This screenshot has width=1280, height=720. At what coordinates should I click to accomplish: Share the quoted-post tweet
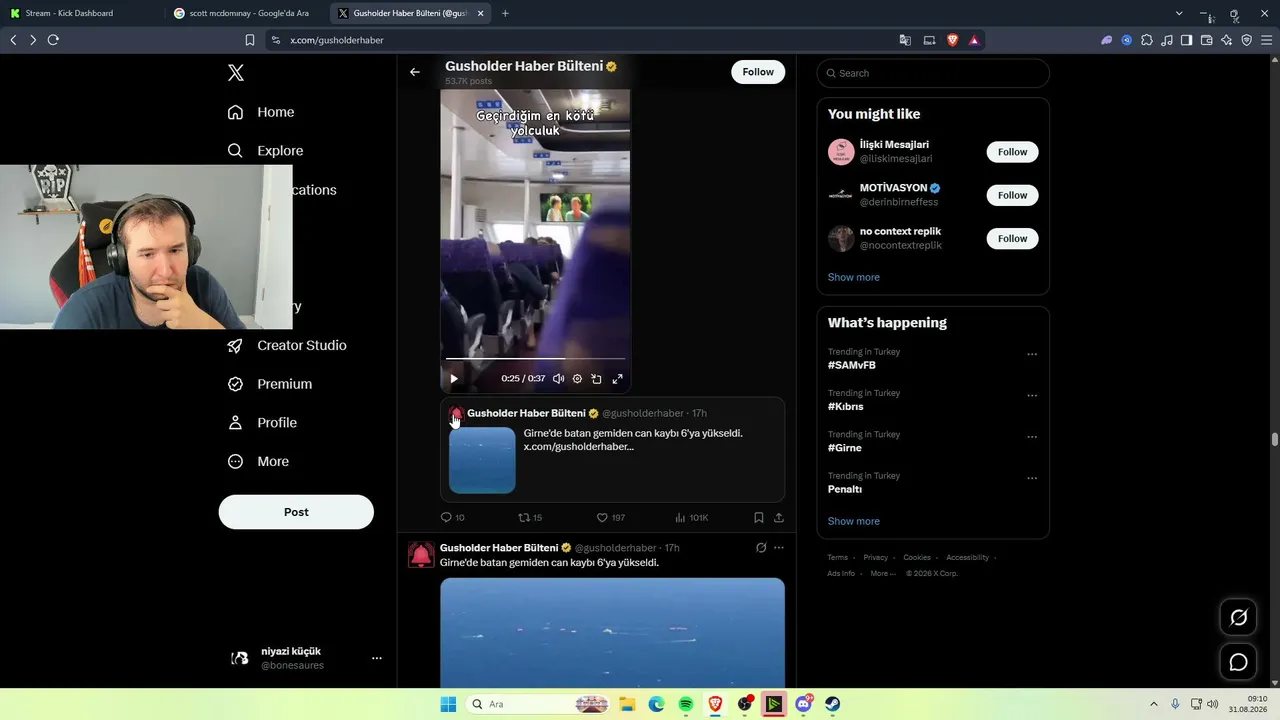(x=779, y=517)
